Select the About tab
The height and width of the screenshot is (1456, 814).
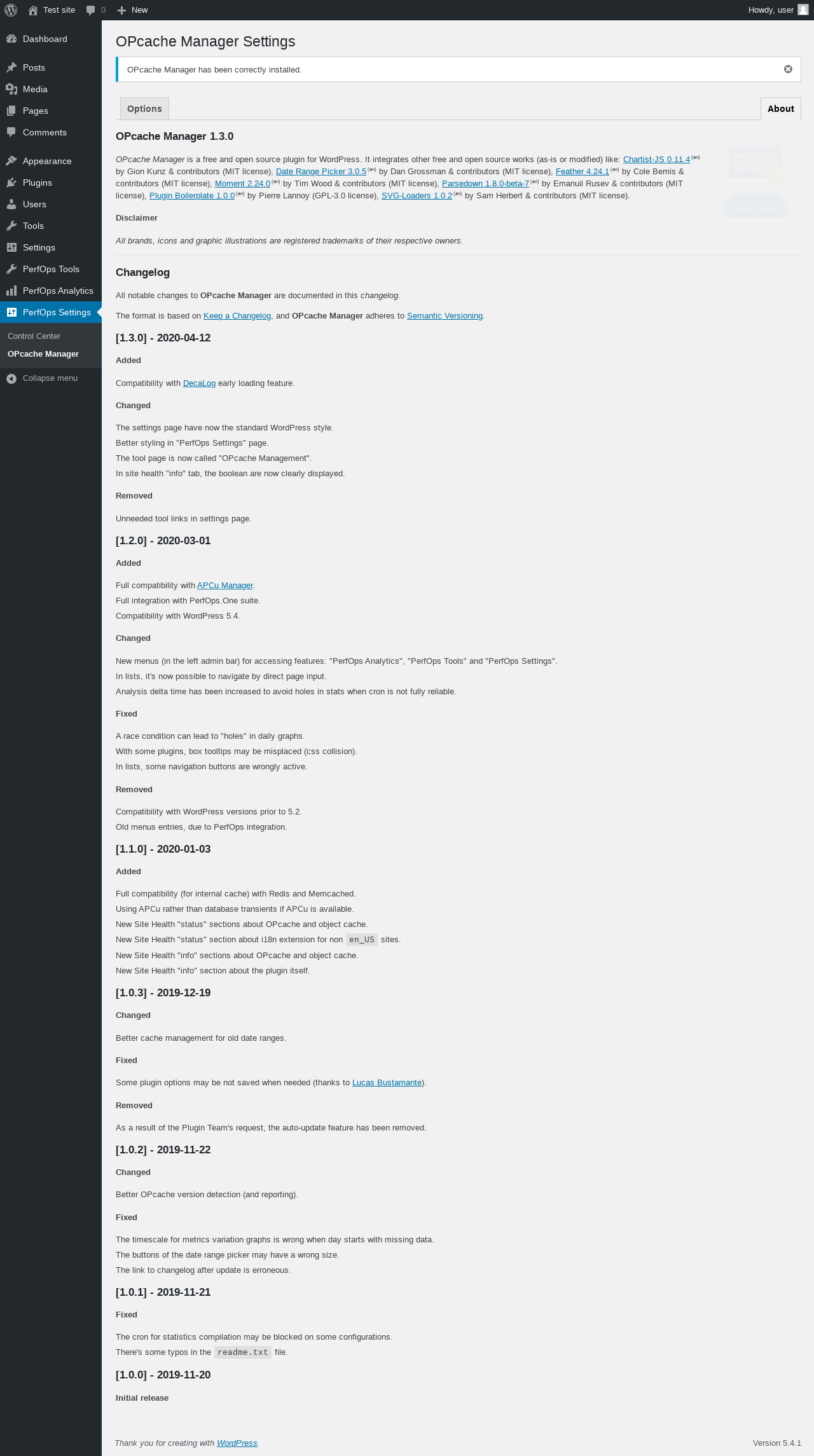pyautogui.click(x=781, y=109)
